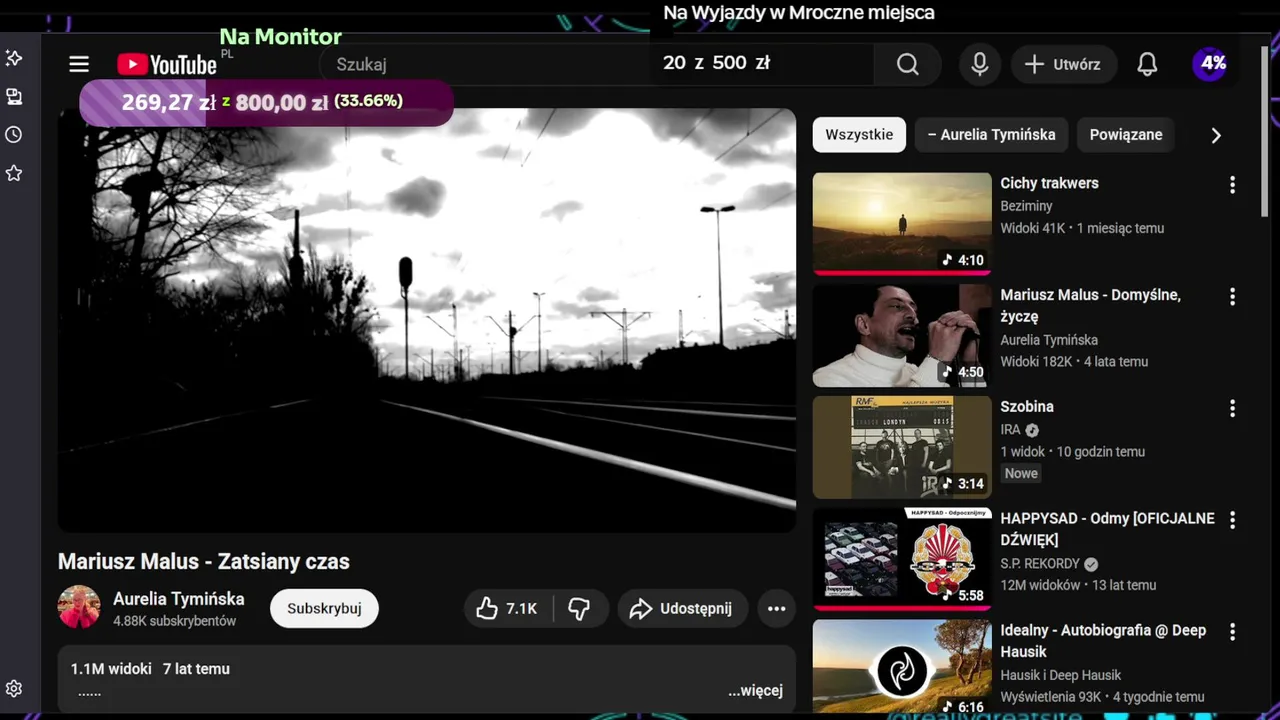The width and height of the screenshot is (1280, 720).
Task: Click the history clock icon in sidebar
Action: pos(14,135)
